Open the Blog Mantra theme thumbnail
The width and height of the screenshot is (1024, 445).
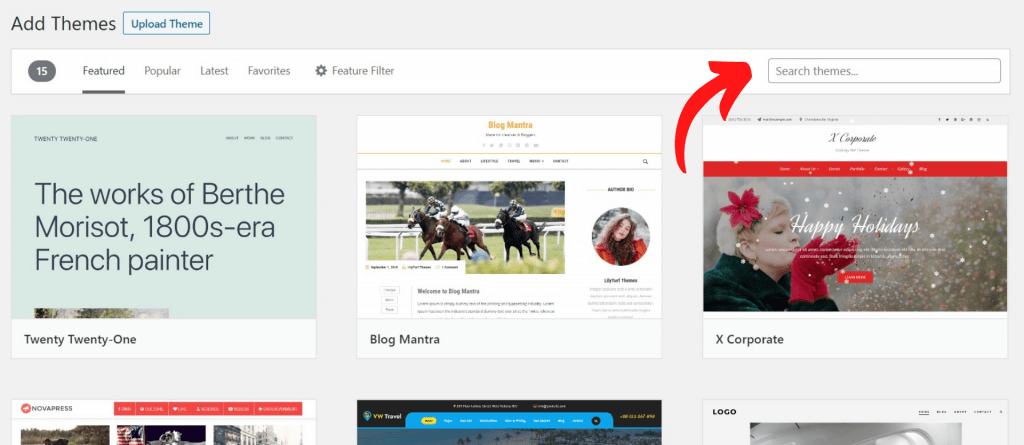pos(509,218)
